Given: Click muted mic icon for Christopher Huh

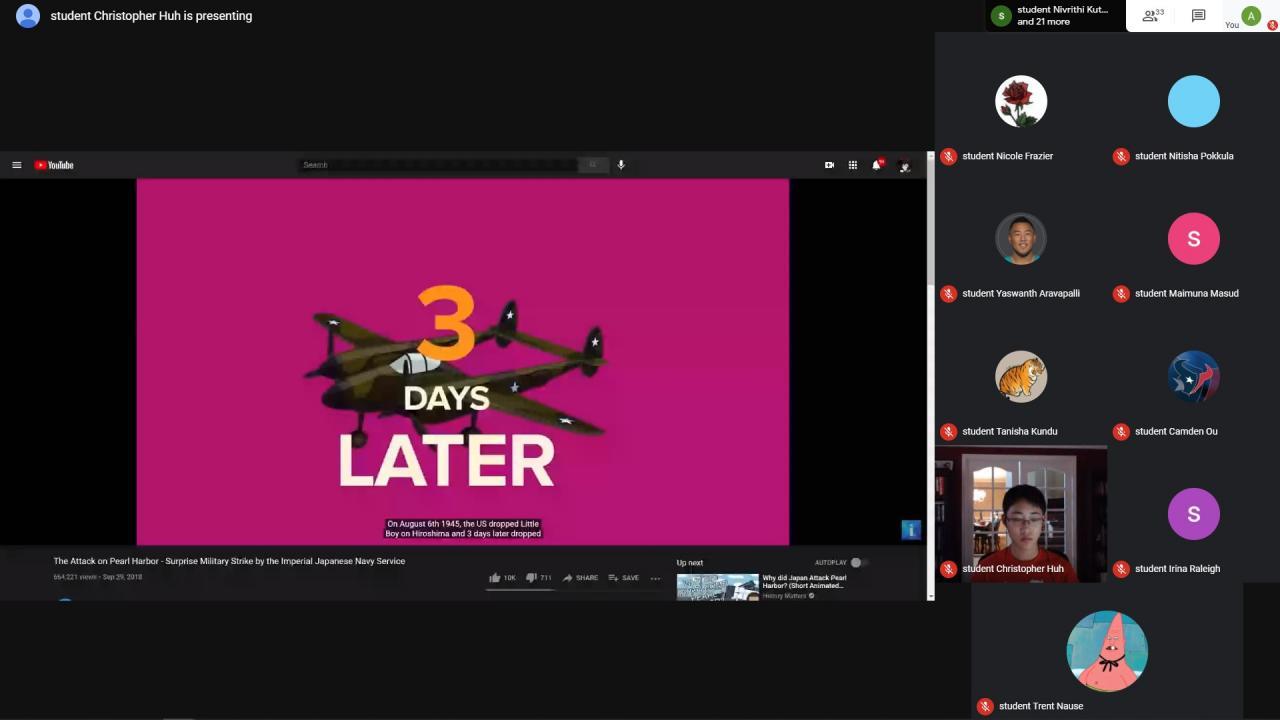Looking at the screenshot, I should click(x=948, y=569).
